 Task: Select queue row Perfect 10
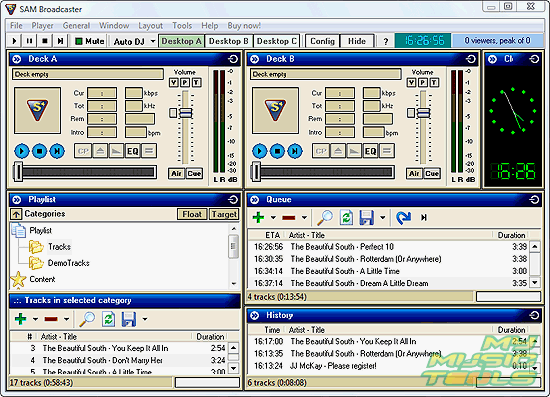pyautogui.click(x=389, y=247)
